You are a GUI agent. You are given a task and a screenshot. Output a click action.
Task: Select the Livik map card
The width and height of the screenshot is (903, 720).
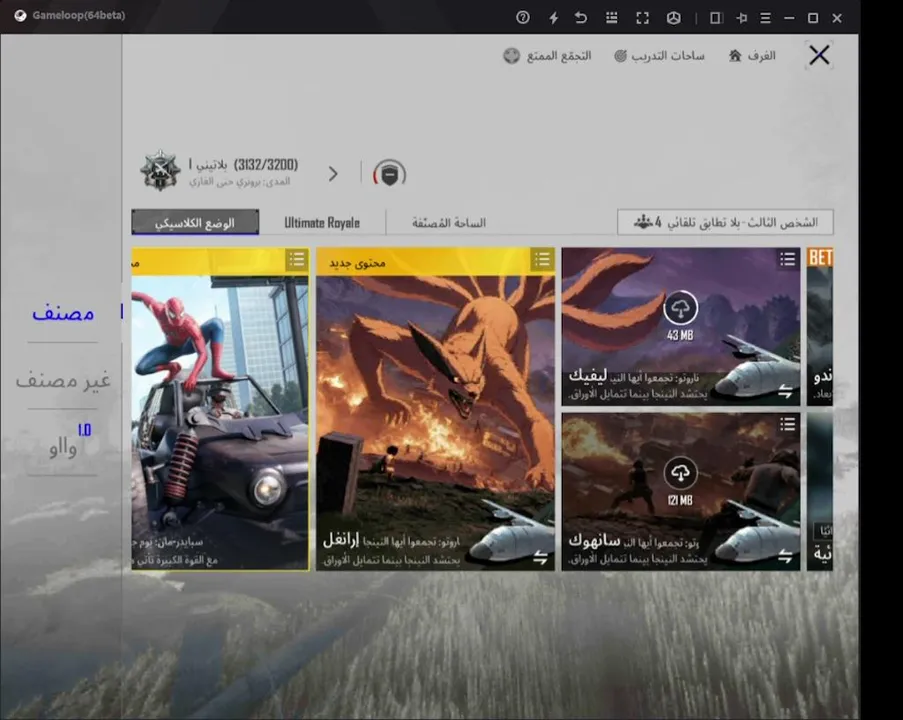point(681,327)
